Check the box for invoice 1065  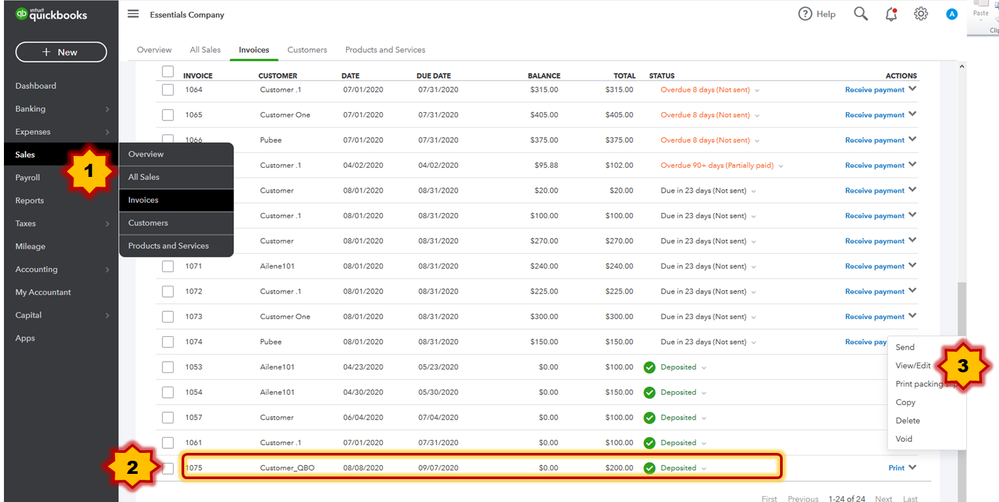pos(168,115)
